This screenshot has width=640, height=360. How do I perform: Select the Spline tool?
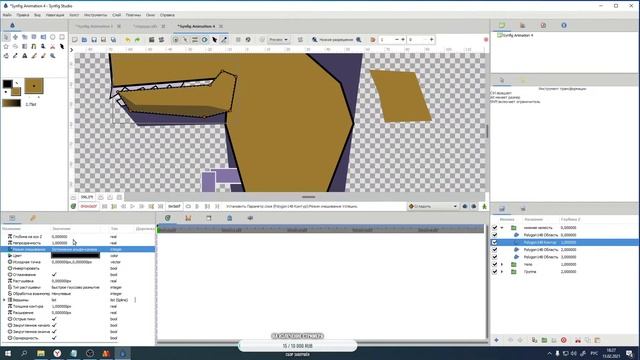pyautogui.click(x=34, y=47)
